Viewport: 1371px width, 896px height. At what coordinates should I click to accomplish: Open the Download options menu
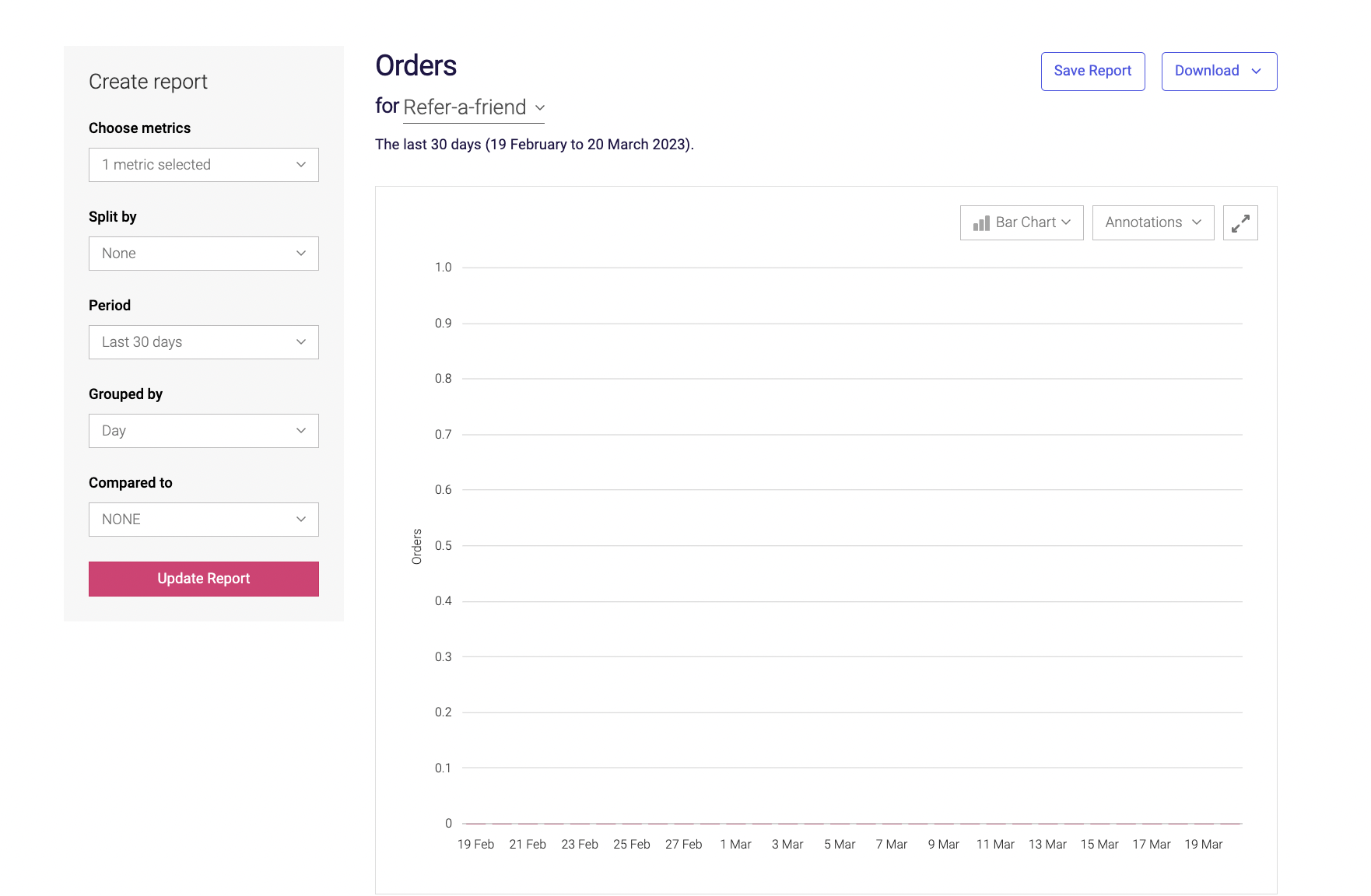point(1219,72)
